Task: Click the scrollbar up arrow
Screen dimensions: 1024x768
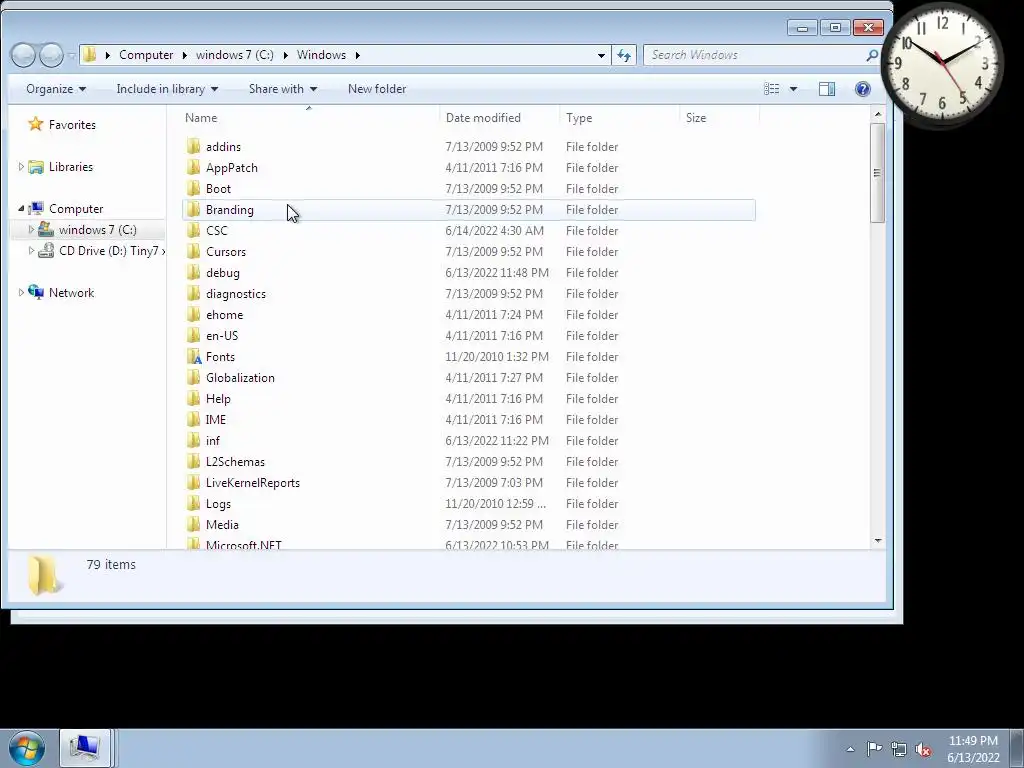Action: click(878, 114)
